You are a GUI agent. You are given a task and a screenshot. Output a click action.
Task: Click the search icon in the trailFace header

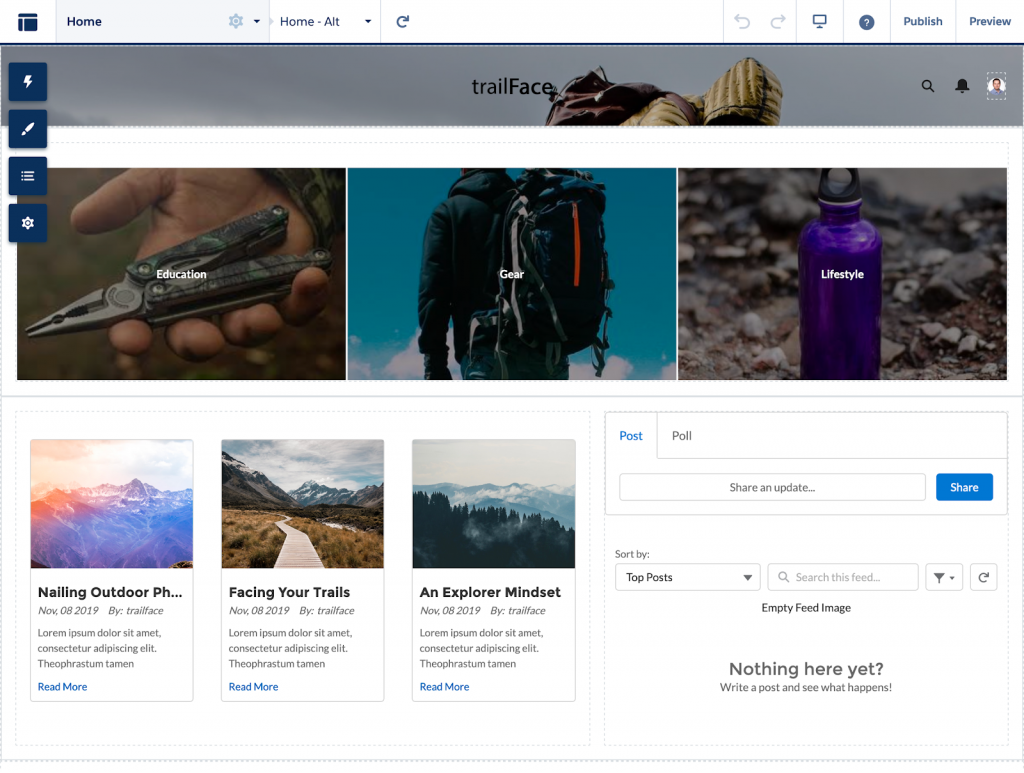coord(928,86)
